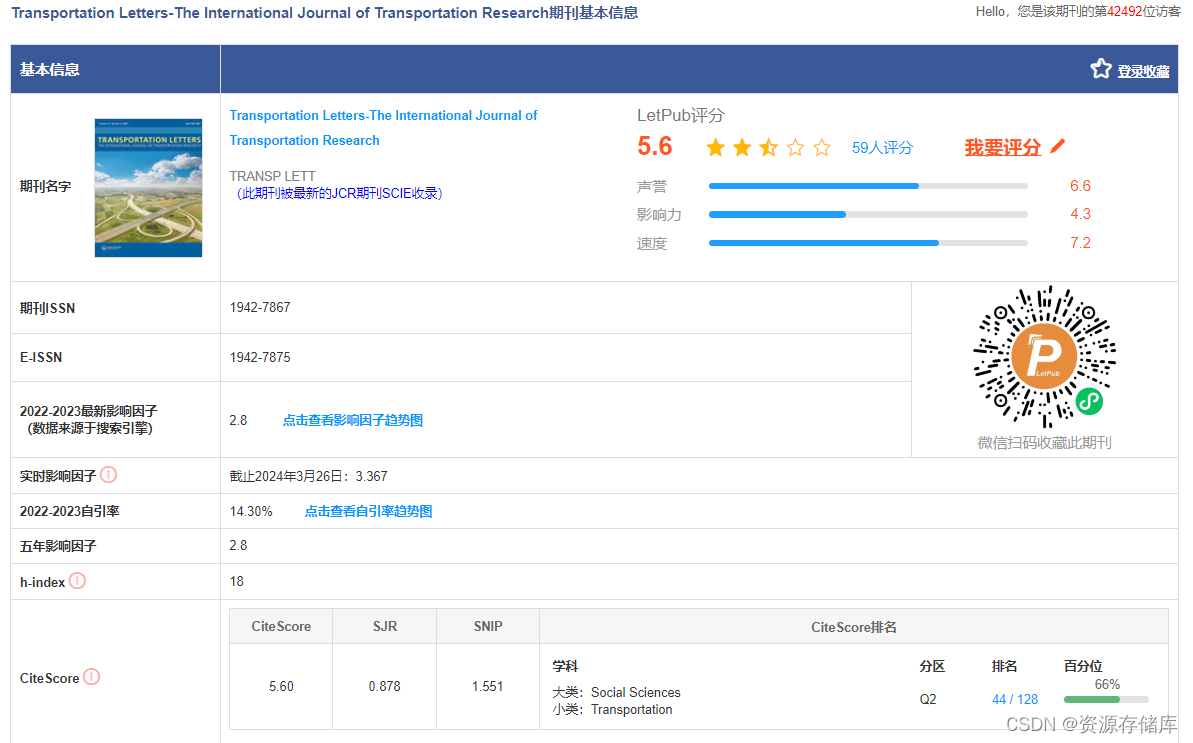Click the pencil icon beside 我要评分
Screen dimensions: 1193x743
(x=1058, y=146)
